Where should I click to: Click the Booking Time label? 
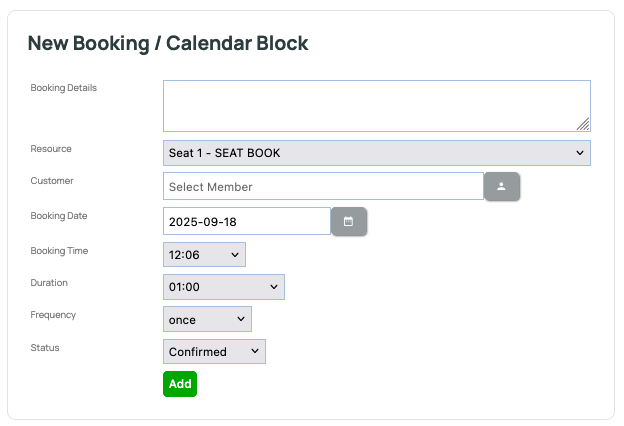[x=60, y=251]
